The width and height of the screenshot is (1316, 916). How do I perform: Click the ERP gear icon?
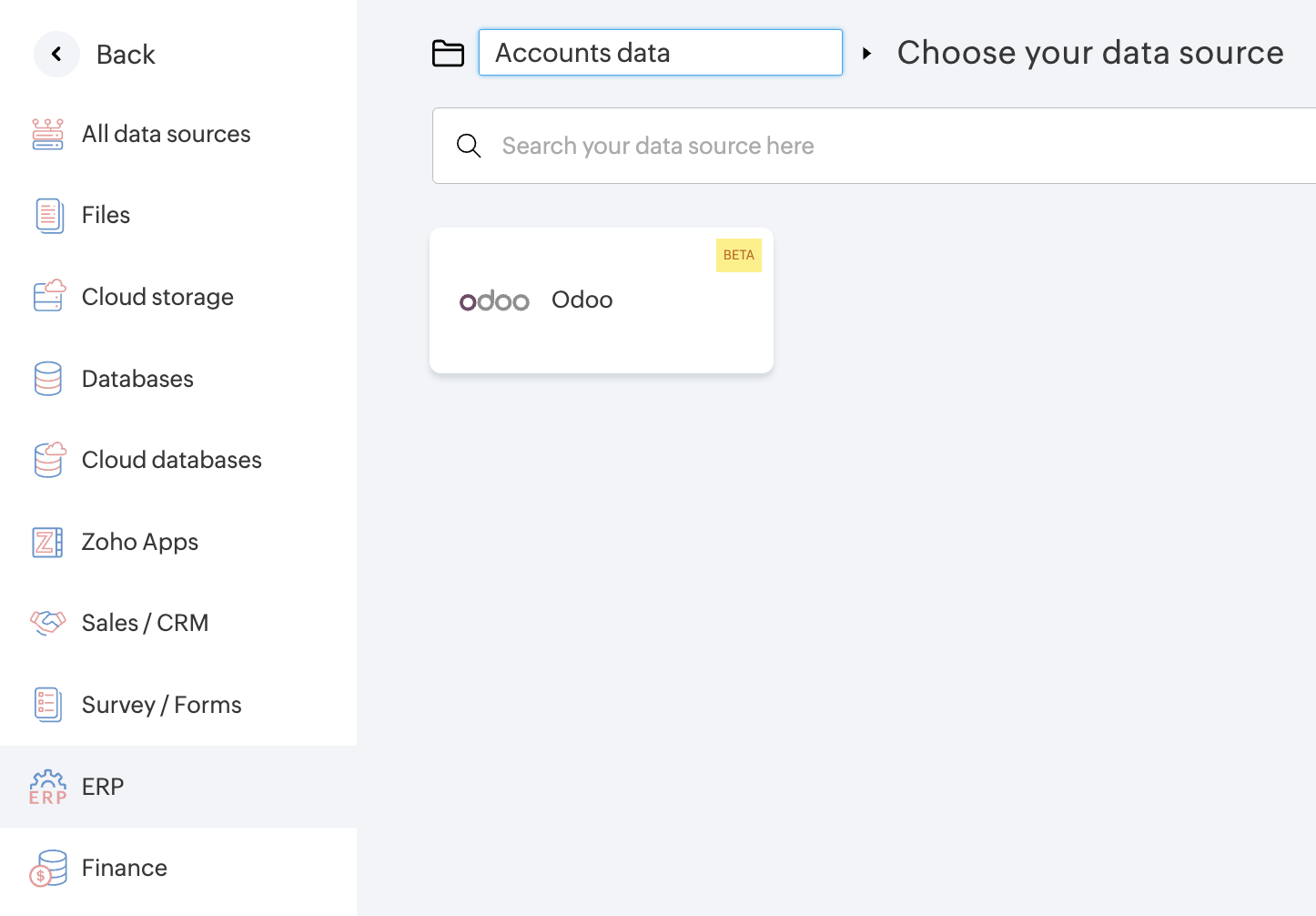pos(48,787)
